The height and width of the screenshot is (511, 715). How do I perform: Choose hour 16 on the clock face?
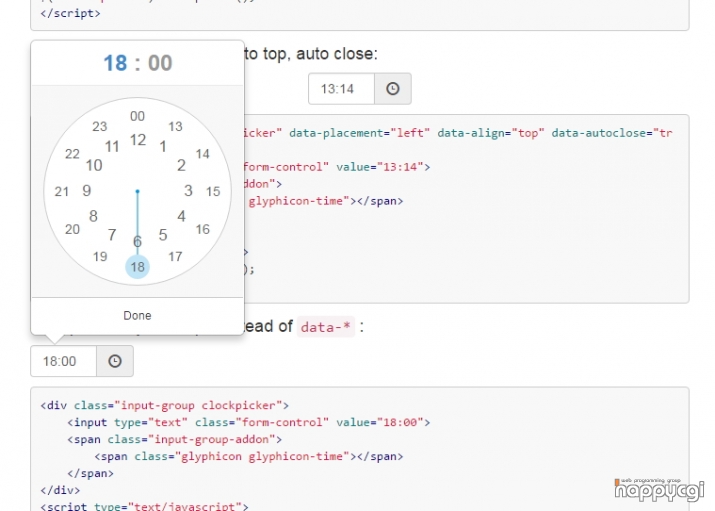point(202,229)
